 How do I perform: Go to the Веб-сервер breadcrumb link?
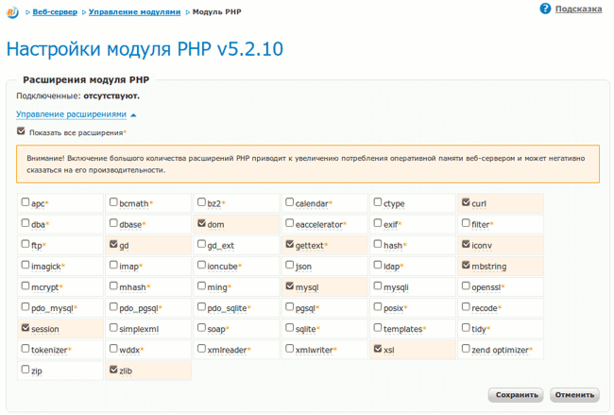pyautogui.click(x=56, y=10)
